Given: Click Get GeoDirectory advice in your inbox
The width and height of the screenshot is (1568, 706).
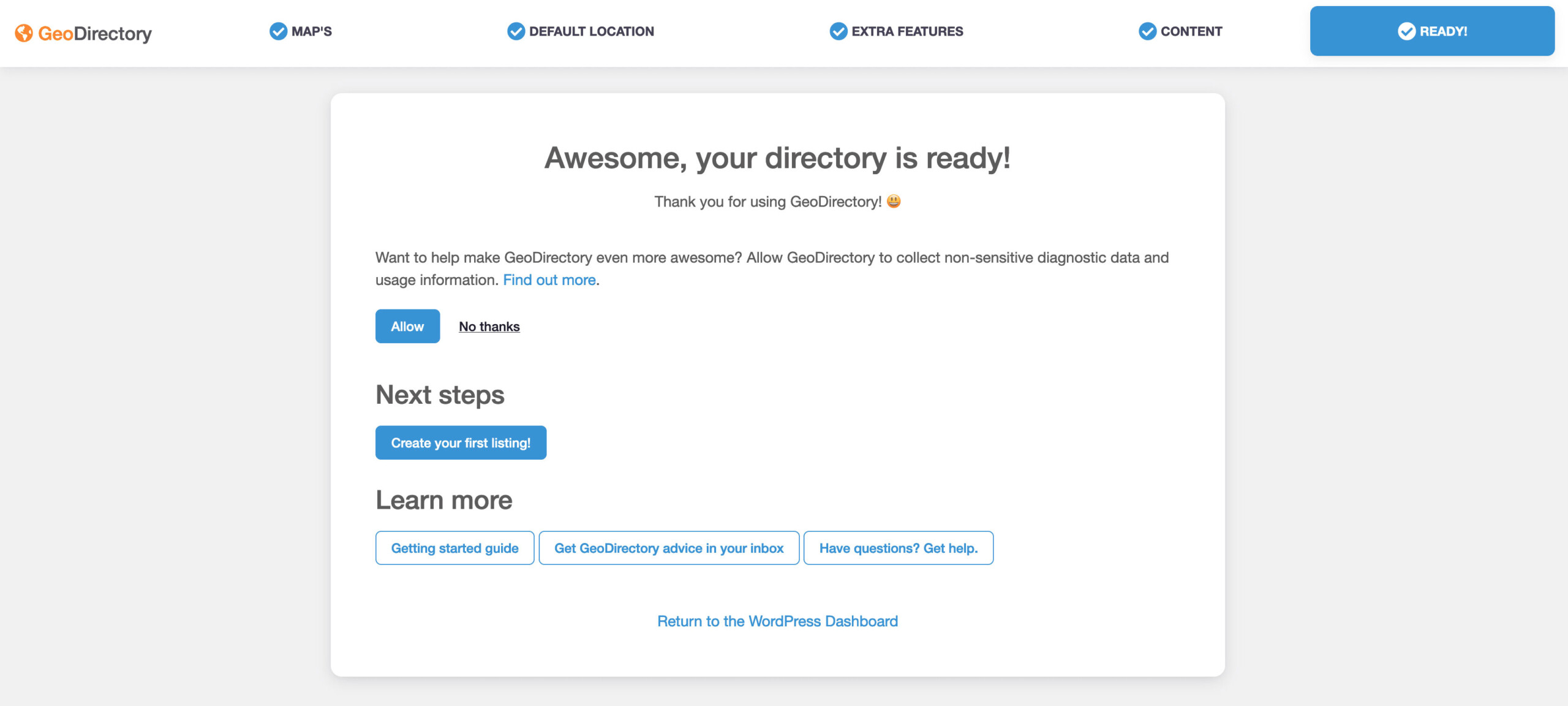Looking at the screenshot, I should tap(669, 548).
